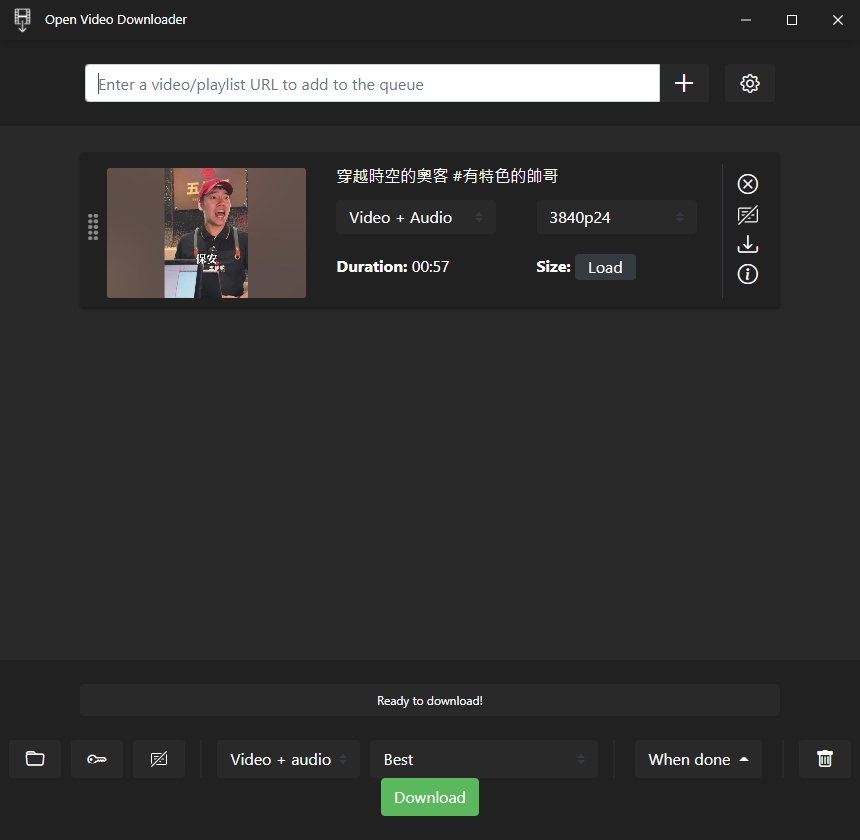Toggle global subtitles download
Image resolution: width=860 pixels, height=840 pixels.
pyautogui.click(x=159, y=759)
